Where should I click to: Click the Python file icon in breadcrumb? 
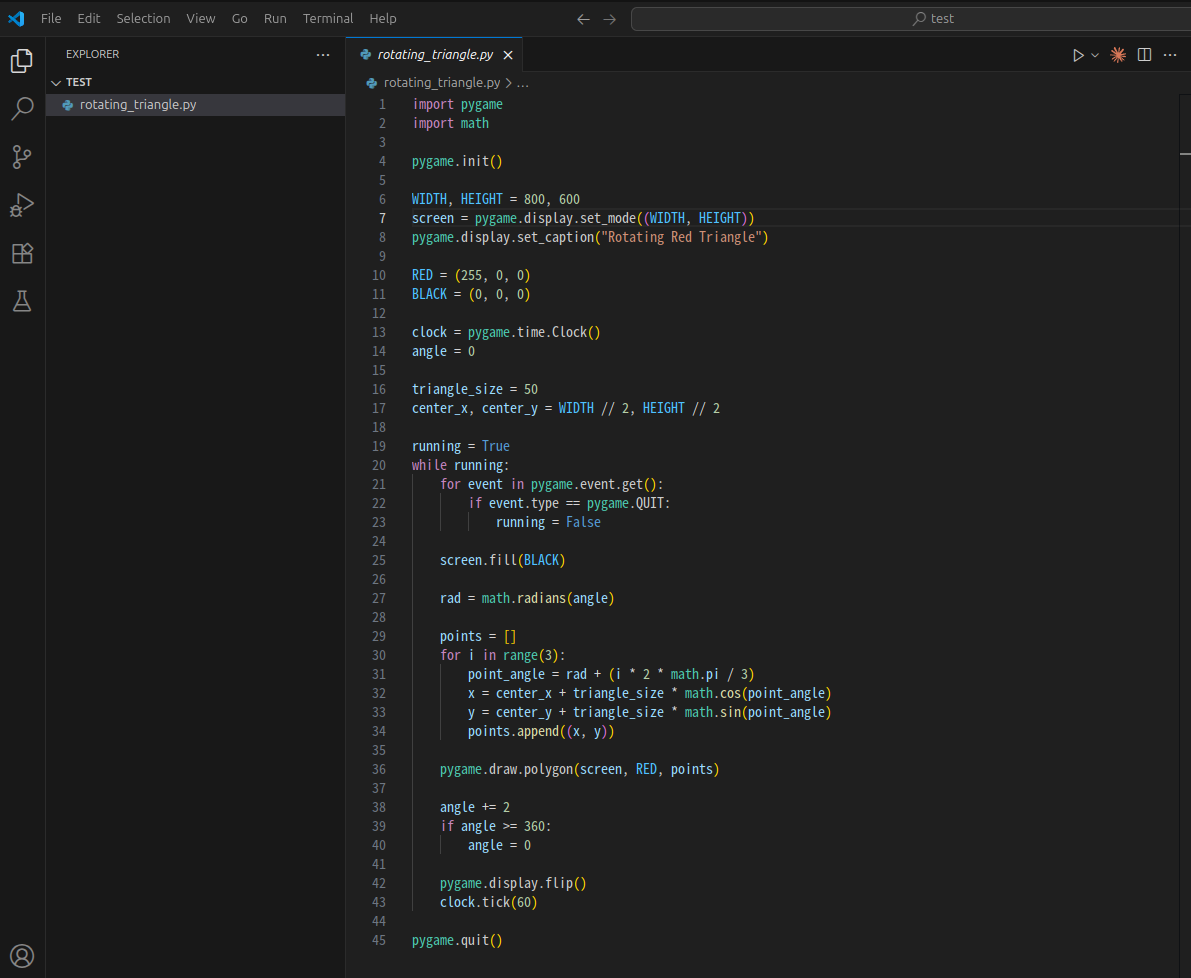pyautogui.click(x=371, y=83)
